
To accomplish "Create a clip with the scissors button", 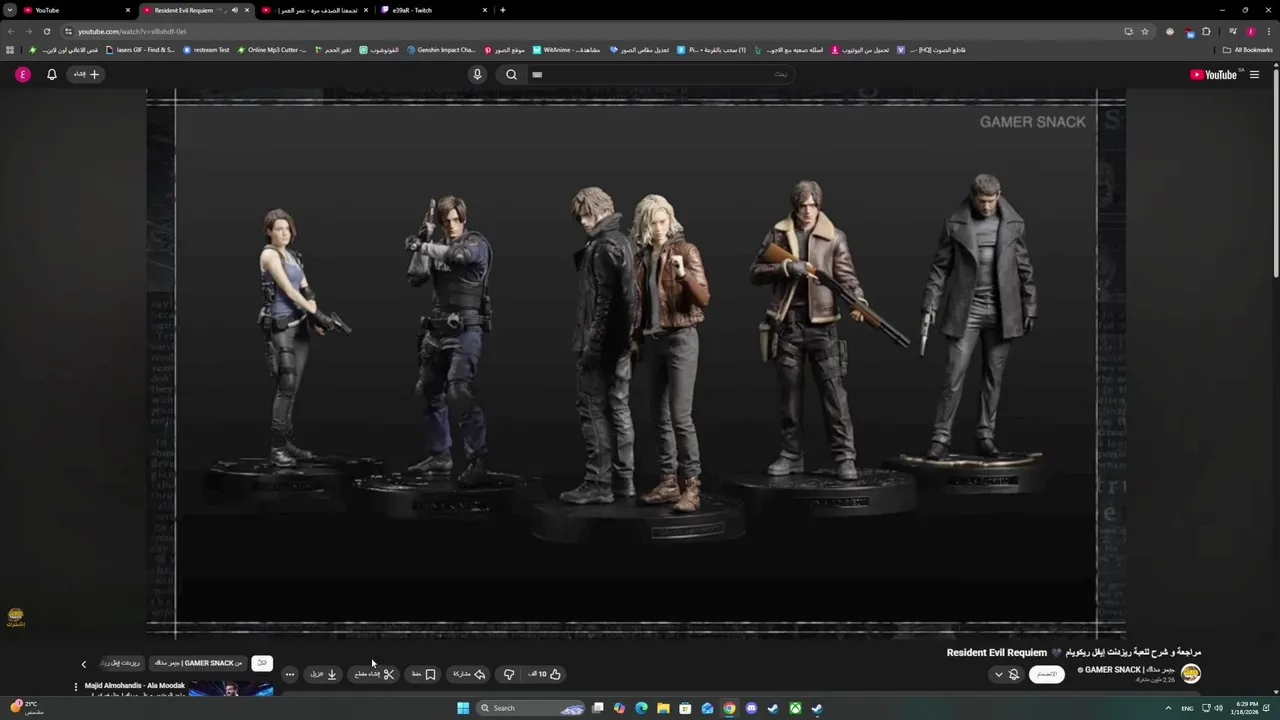I will (374, 674).
